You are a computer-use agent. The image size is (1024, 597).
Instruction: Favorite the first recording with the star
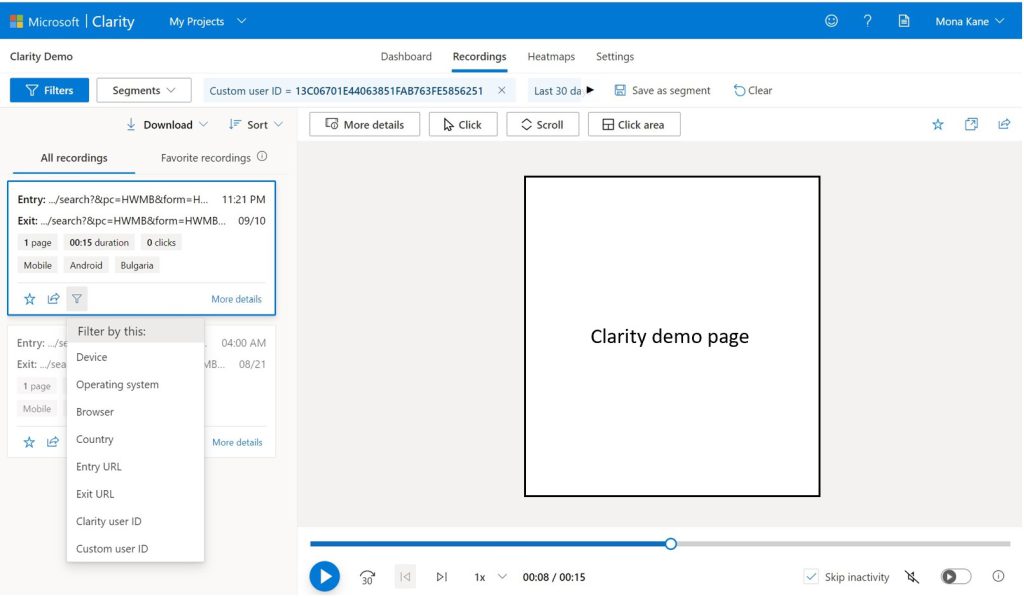pos(29,298)
